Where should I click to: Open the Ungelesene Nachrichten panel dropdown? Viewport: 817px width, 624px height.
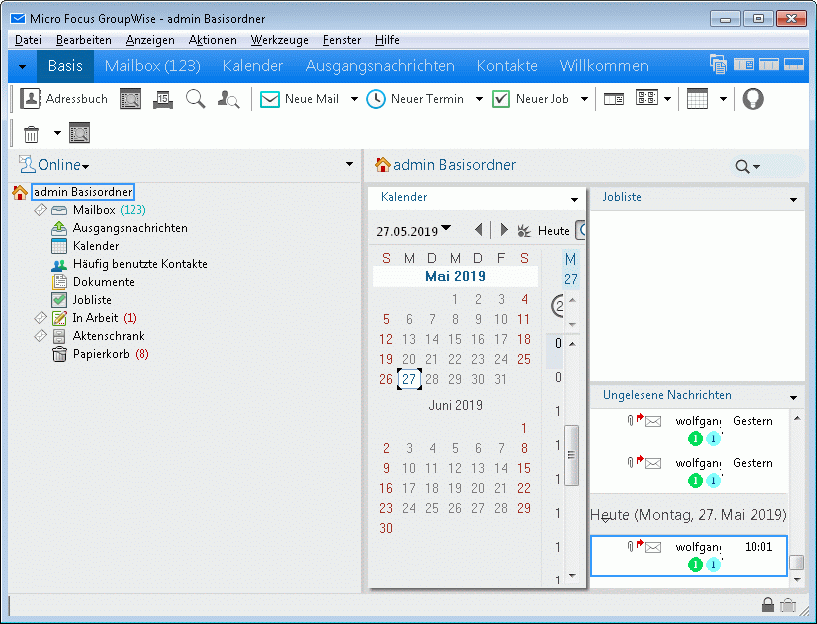[793, 397]
